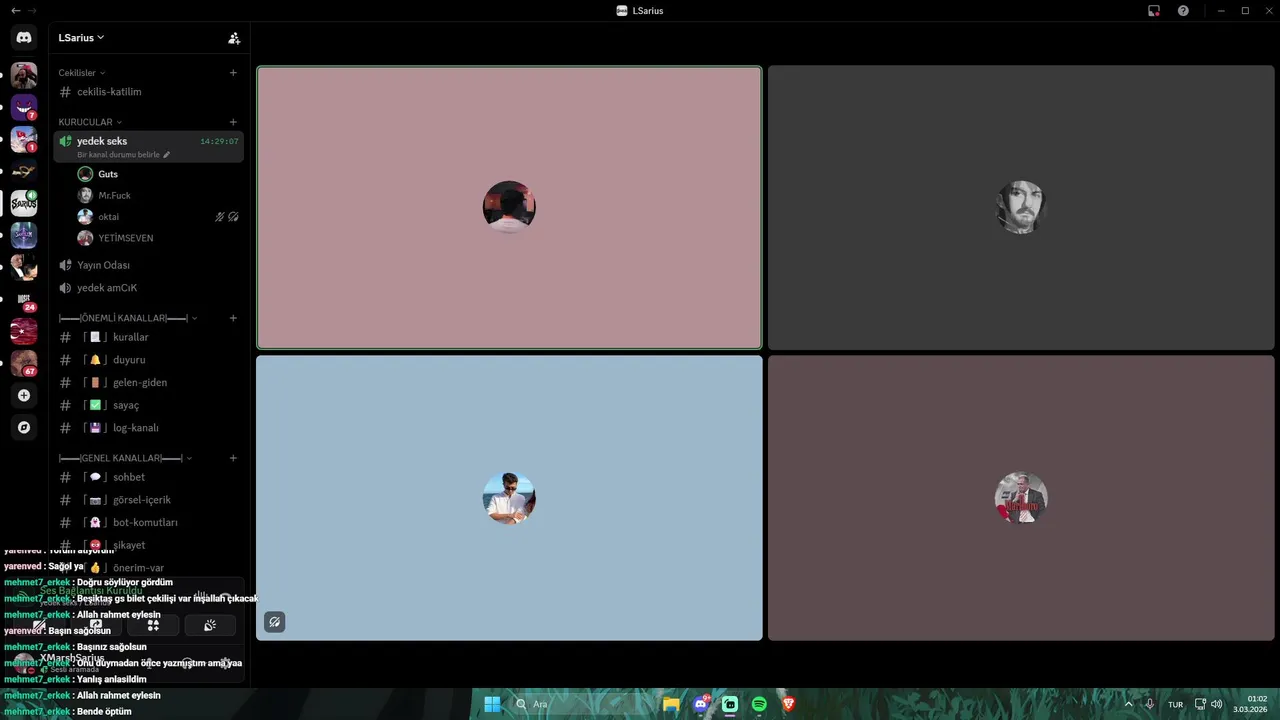
Task: Go forward with title bar arrow
Action: click(32, 11)
